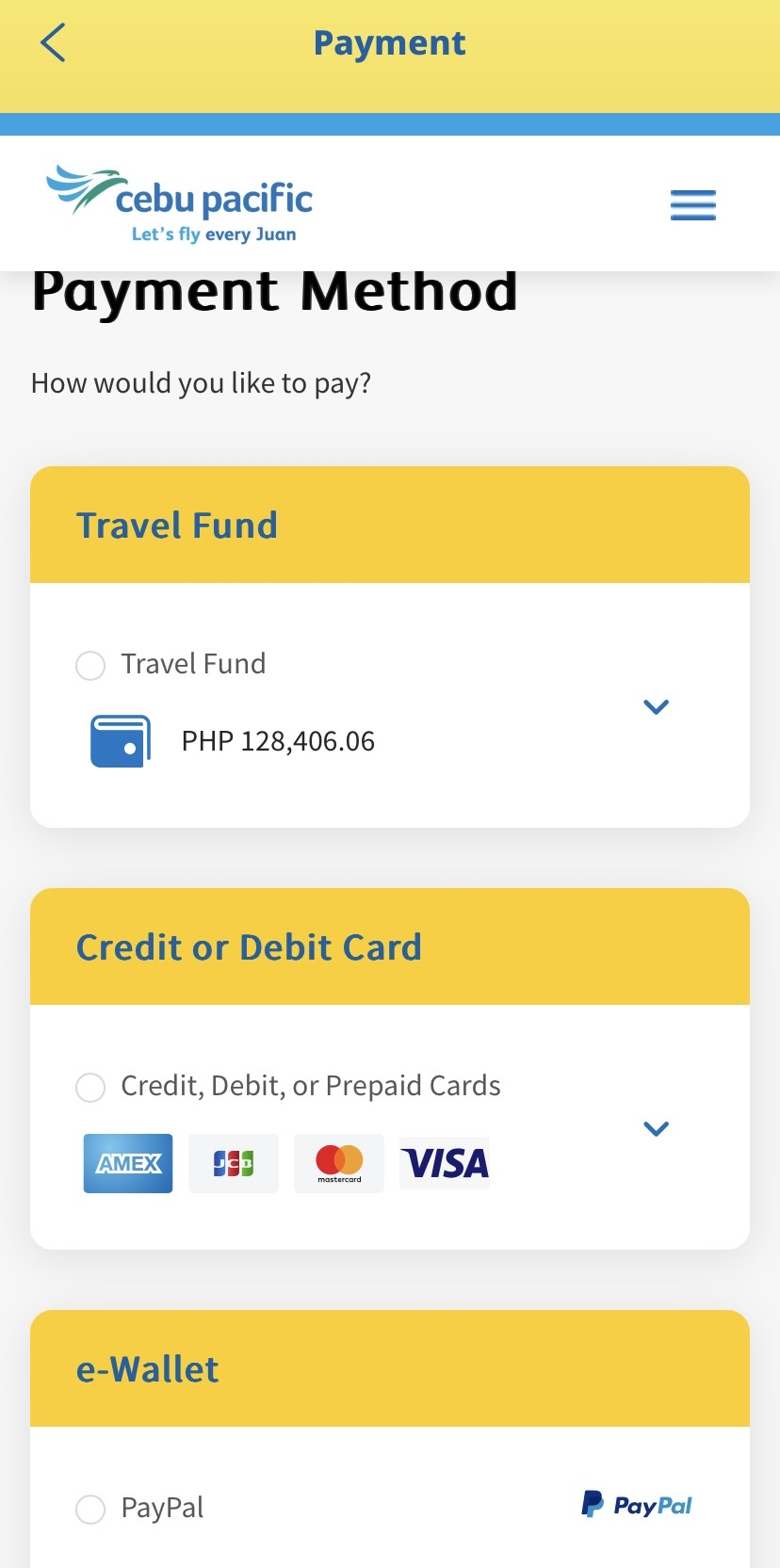This screenshot has height=1568, width=780.
Task: Tap the VISA card icon
Action: click(445, 1163)
